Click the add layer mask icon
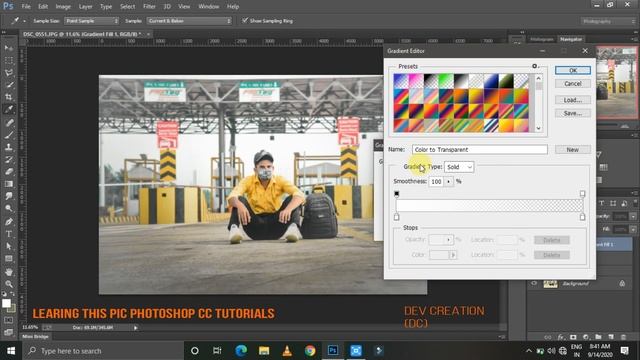Viewport: 640px width, 360px height. 573,337
